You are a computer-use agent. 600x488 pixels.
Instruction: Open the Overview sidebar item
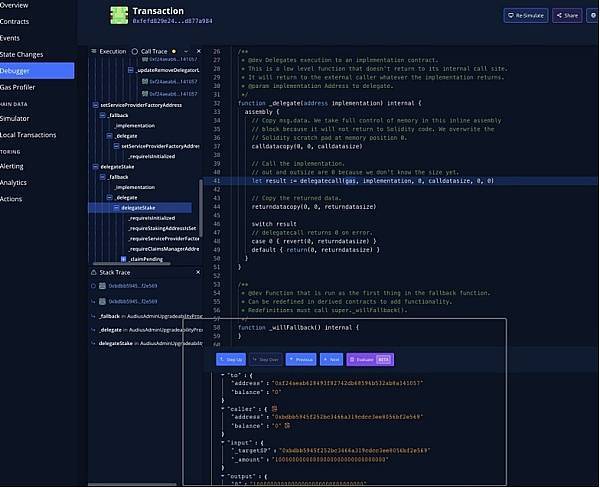coord(14,5)
